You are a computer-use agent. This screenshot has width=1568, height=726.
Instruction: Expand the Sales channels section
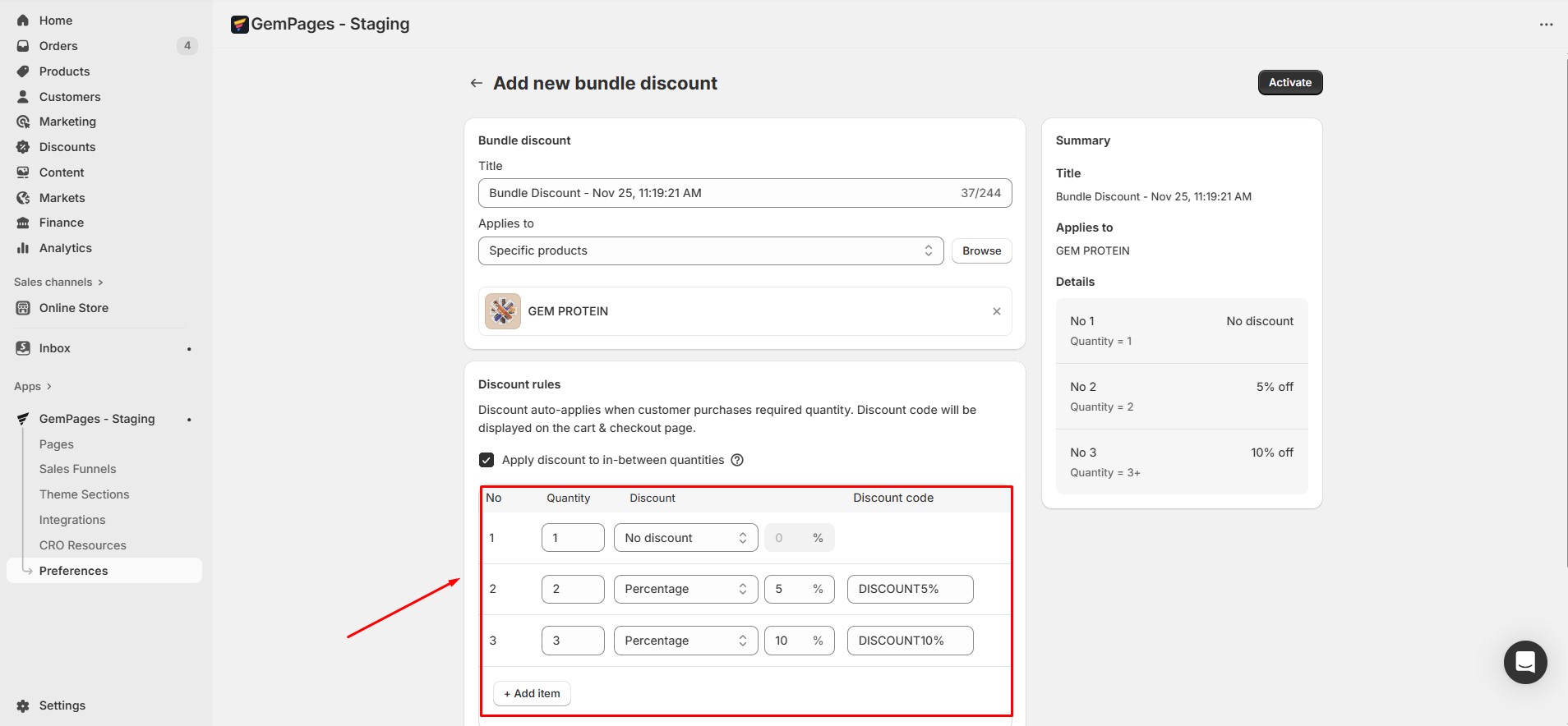click(x=58, y=282)
